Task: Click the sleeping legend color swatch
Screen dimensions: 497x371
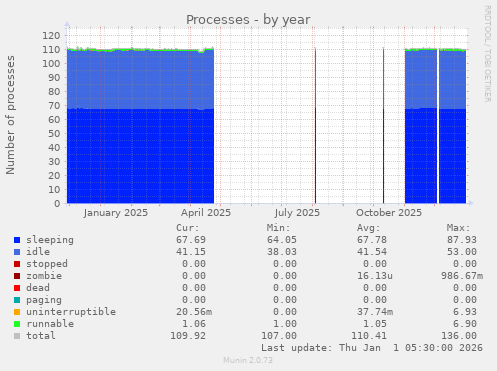Action: tap(17, 240)
